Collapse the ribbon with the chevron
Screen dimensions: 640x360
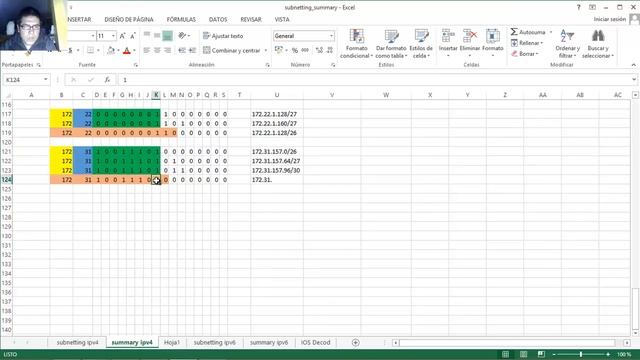click(633, 65)
